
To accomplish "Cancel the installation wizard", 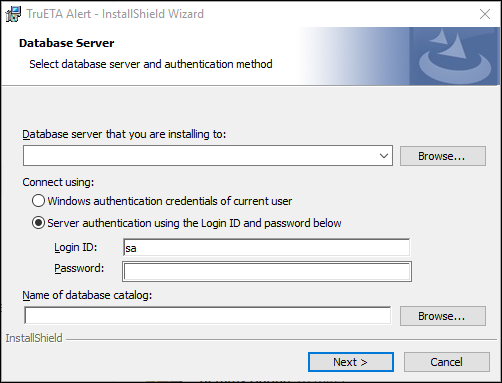I will (x=447, y=362).
